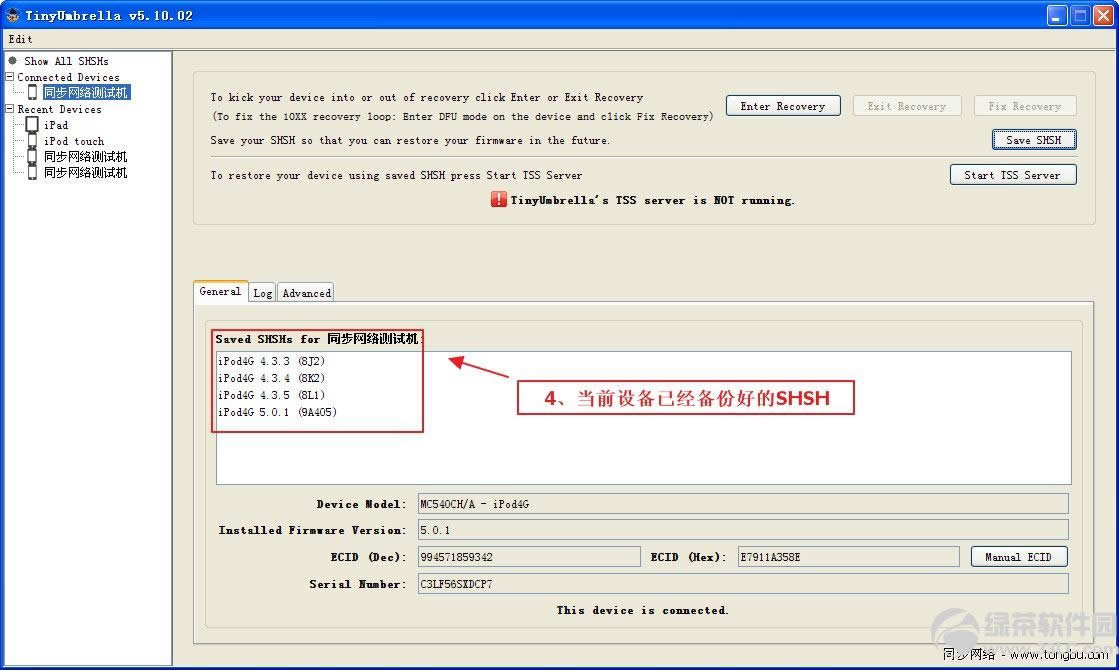Select the General tab

(220, 291)
